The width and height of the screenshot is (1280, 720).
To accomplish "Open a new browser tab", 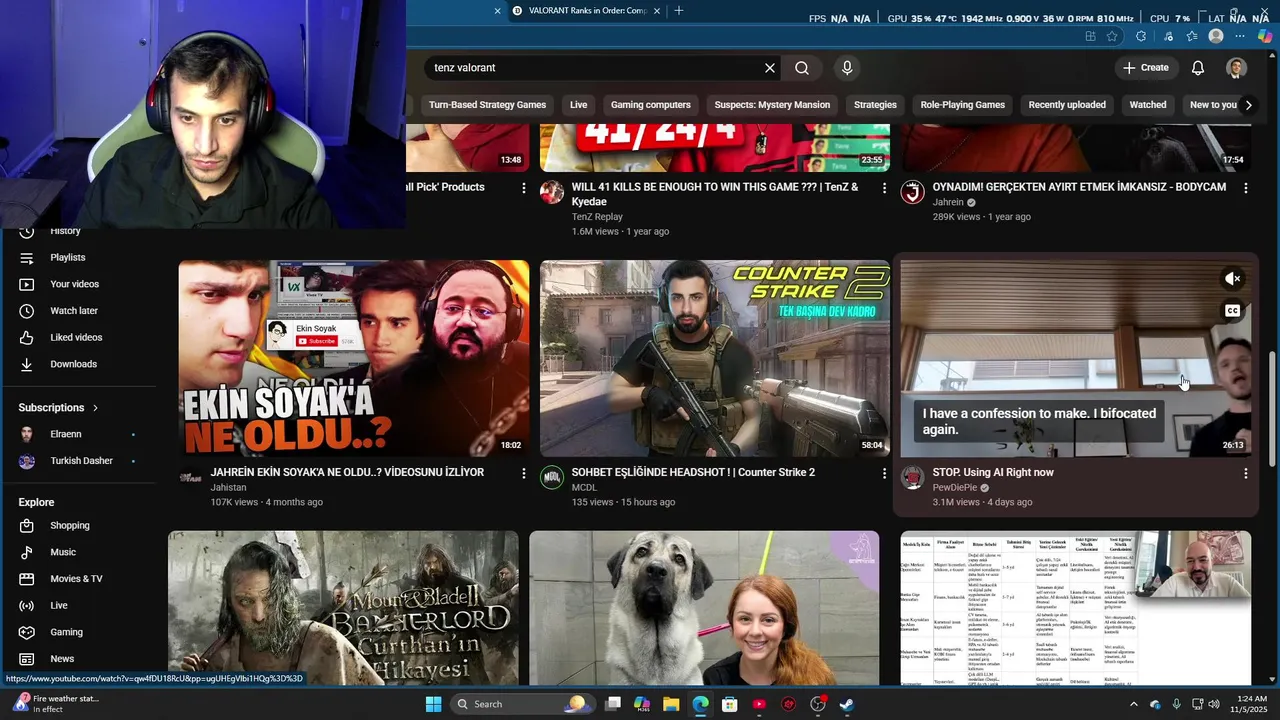I will (x=679, y=11).
